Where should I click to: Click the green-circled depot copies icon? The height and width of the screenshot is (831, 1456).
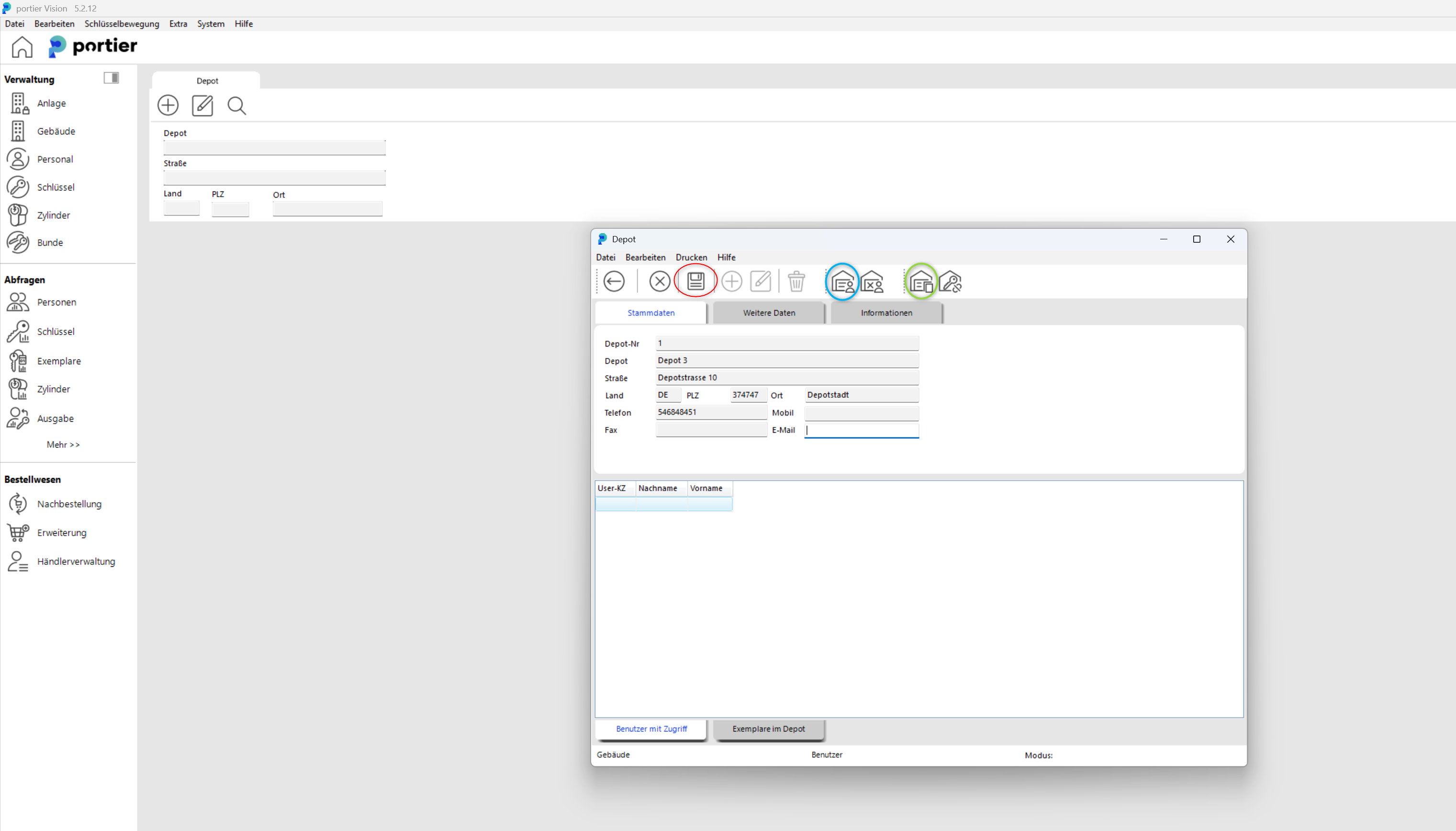(921, 281)
